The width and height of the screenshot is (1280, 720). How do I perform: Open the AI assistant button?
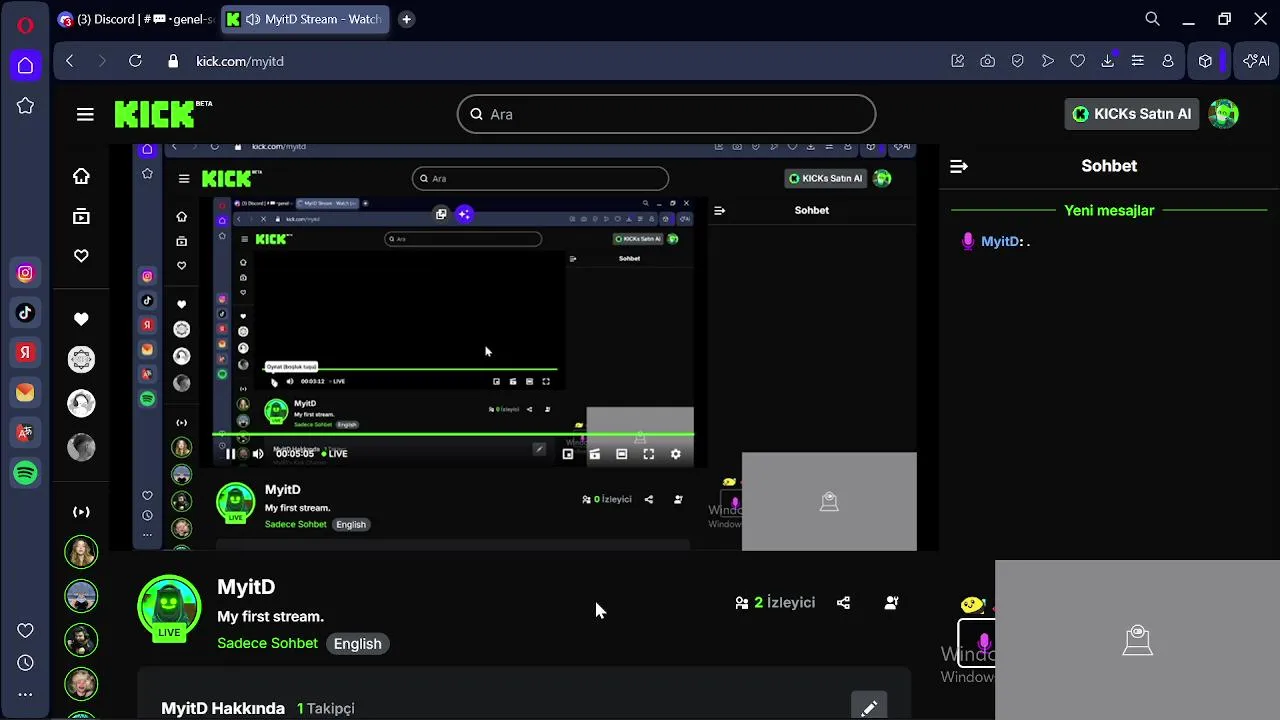coord(1256,61)
